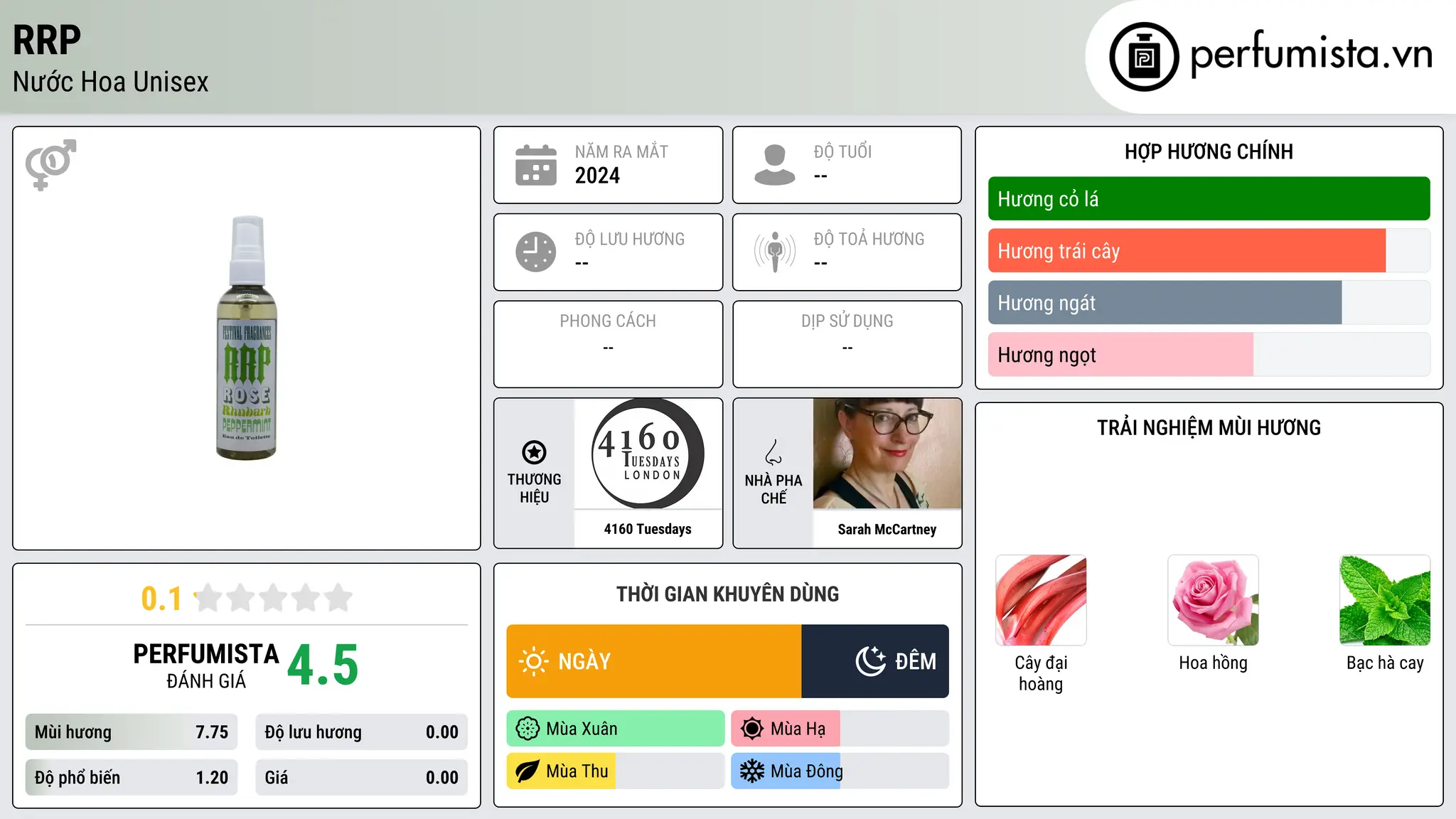Click the RRP product title
This screenshot has height=819, width=1456.
[x=47, y=40]
